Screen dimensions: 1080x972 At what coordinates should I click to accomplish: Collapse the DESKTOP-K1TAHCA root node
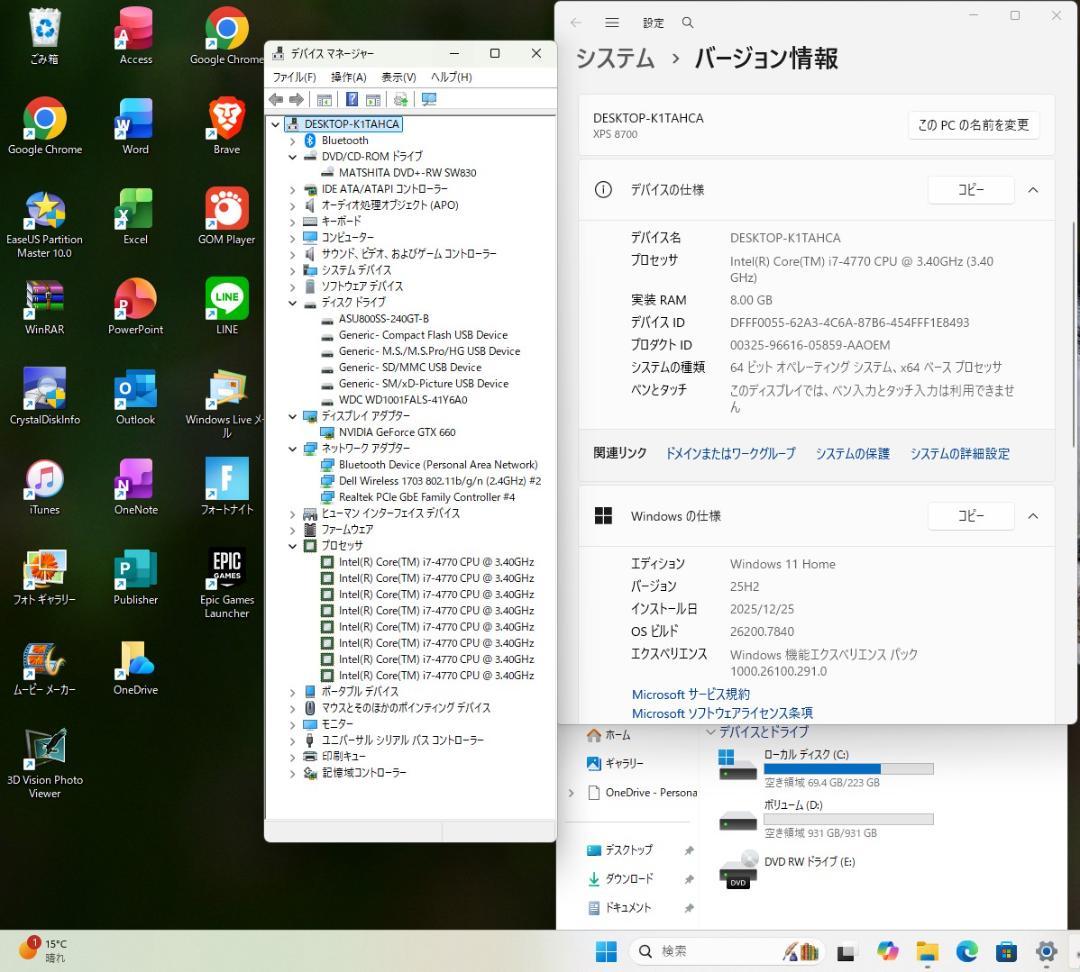[276, 124]
